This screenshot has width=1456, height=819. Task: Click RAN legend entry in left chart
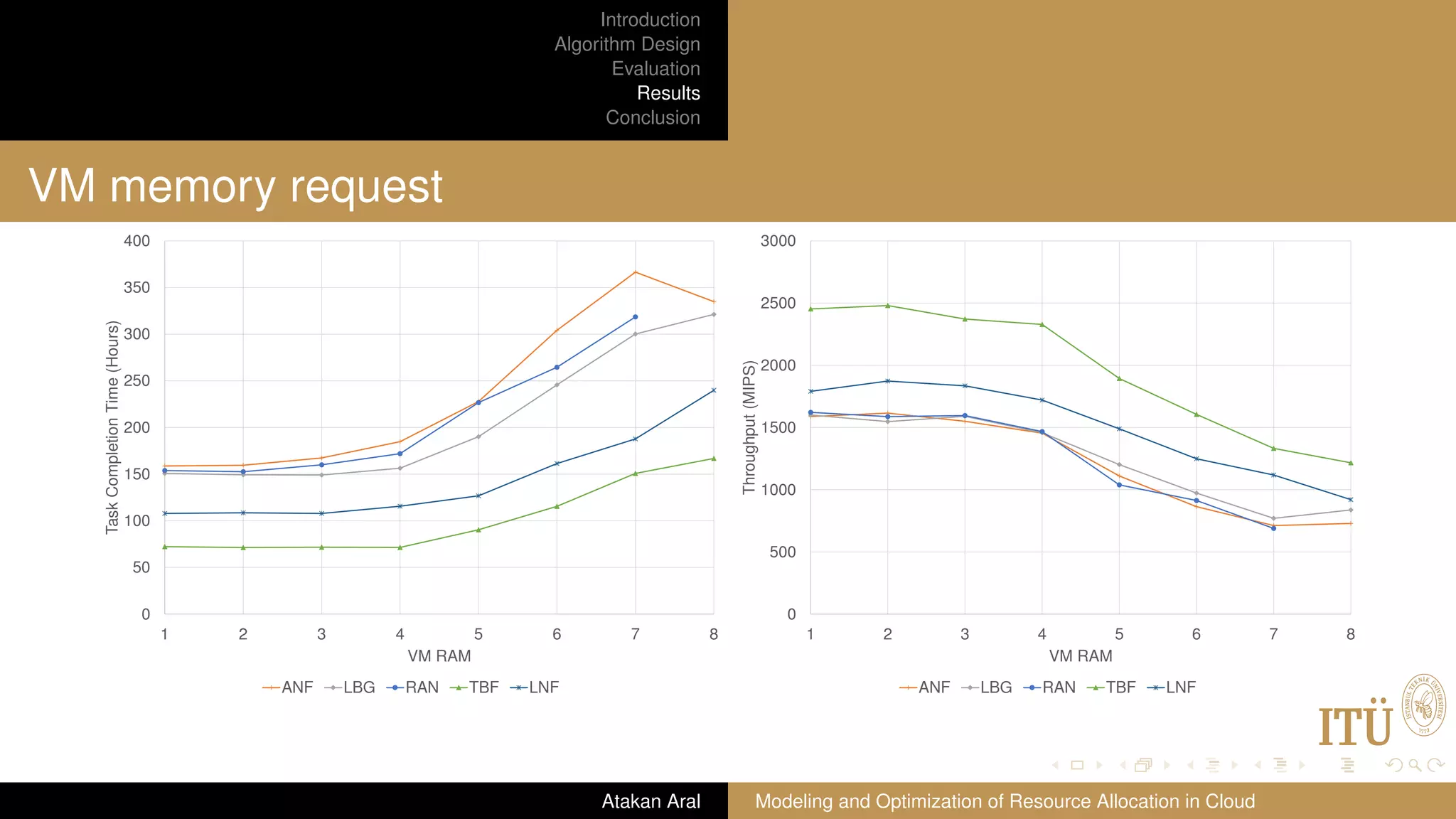point(412,687)
